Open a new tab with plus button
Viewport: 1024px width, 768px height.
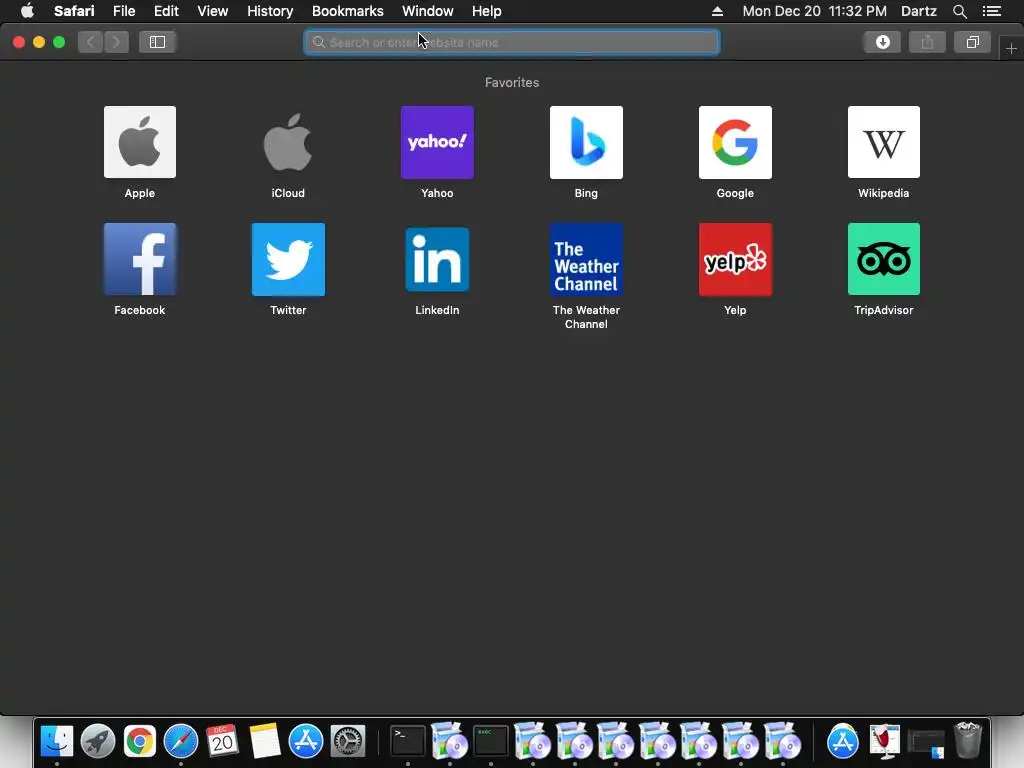point(1011,48)
